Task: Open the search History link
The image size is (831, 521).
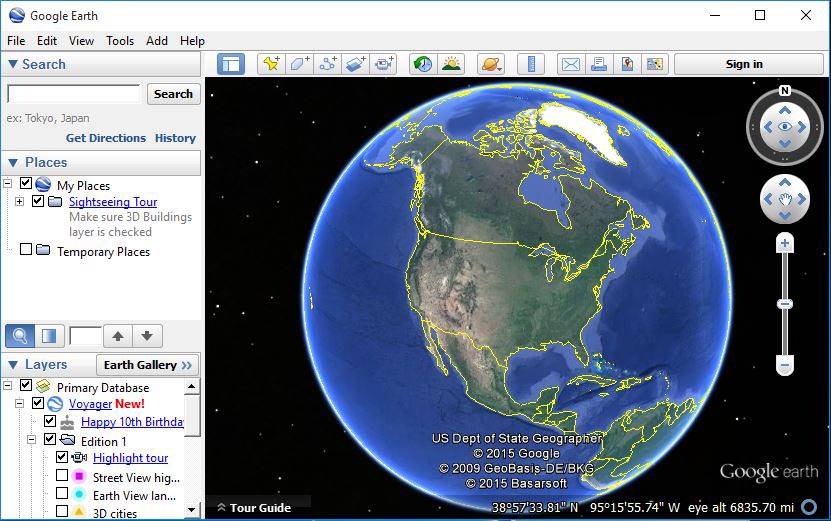Action: [x=175, y=138]
